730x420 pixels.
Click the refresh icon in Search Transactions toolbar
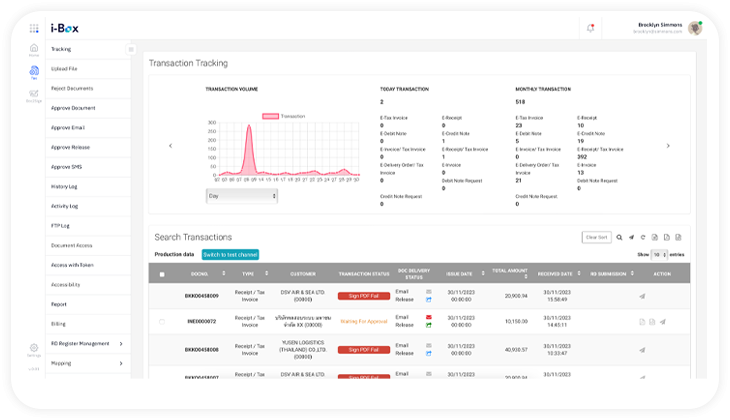[643, 237]
